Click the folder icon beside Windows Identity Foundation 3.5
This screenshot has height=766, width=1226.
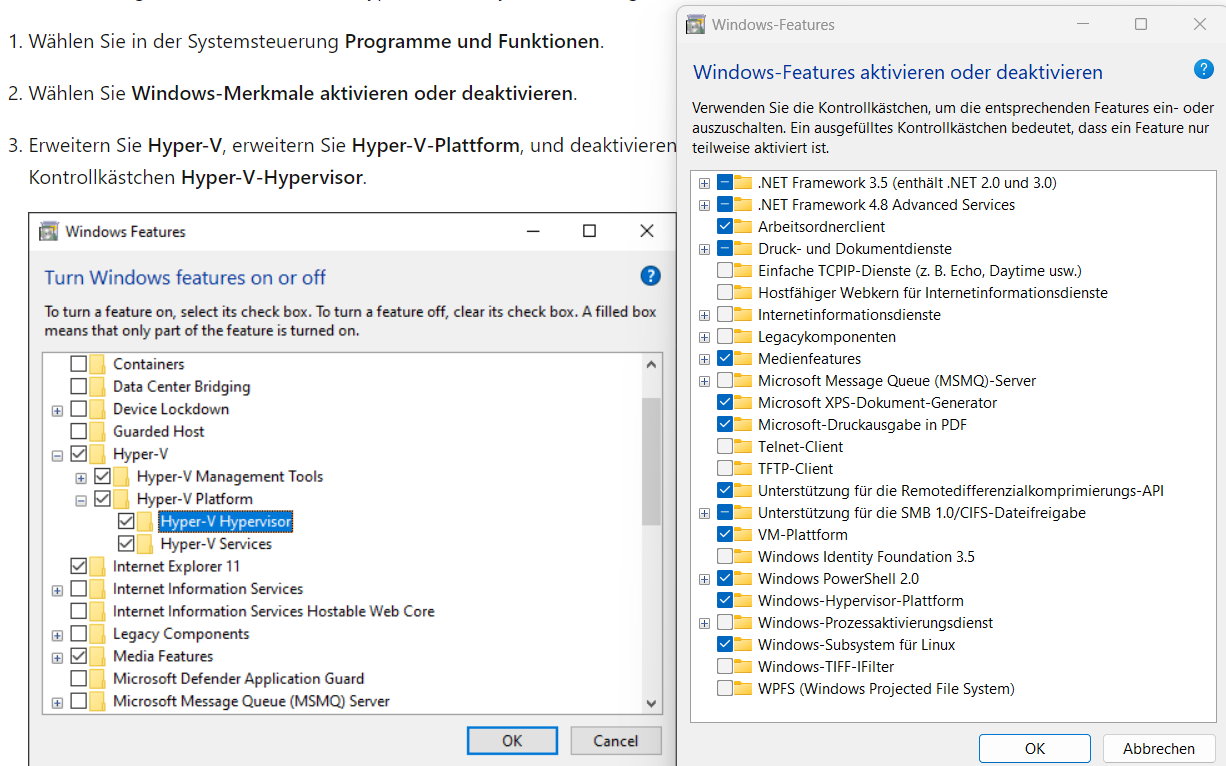pos(743,556)
